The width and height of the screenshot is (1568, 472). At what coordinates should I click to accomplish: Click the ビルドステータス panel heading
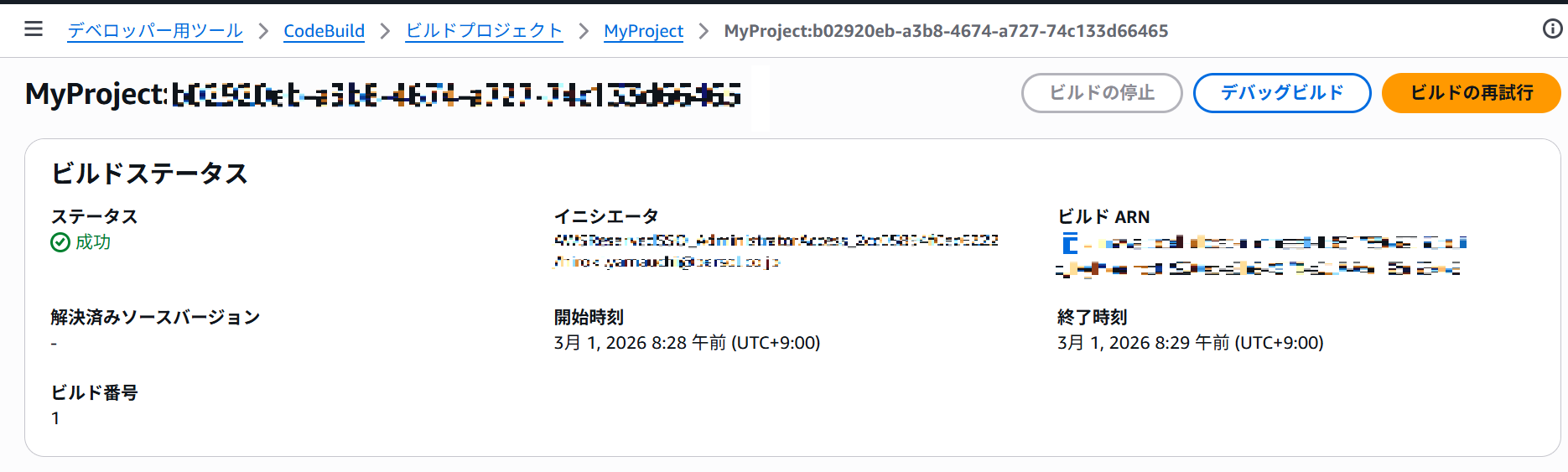pyautogui.click(x=149, y=174)
